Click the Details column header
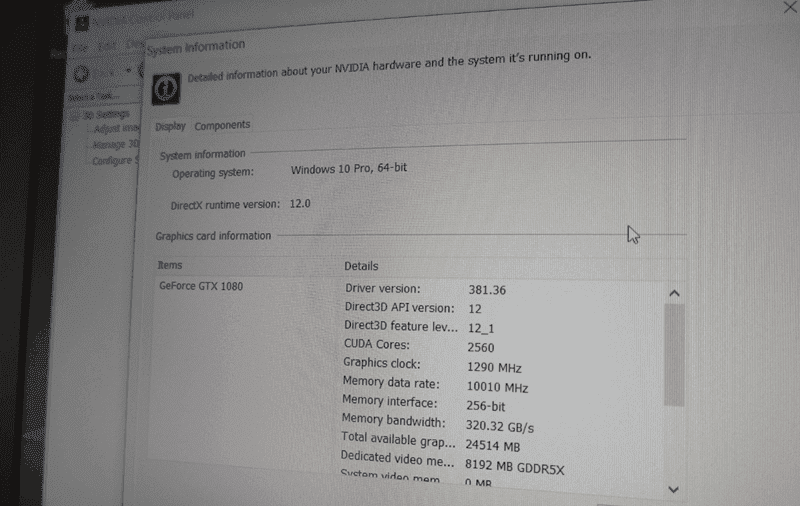 coord(361,266)
